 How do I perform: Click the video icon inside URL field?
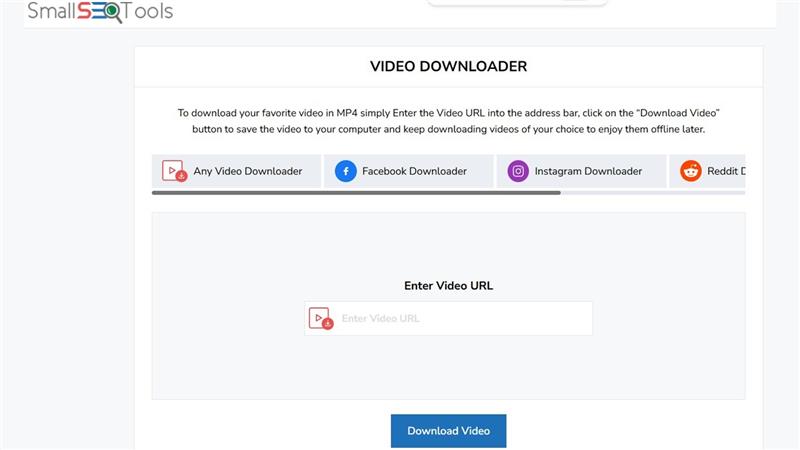tap(320, 319)
